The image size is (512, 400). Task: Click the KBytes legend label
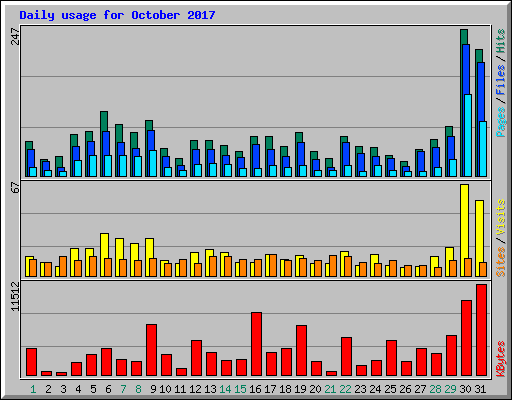tap(501, 359)
